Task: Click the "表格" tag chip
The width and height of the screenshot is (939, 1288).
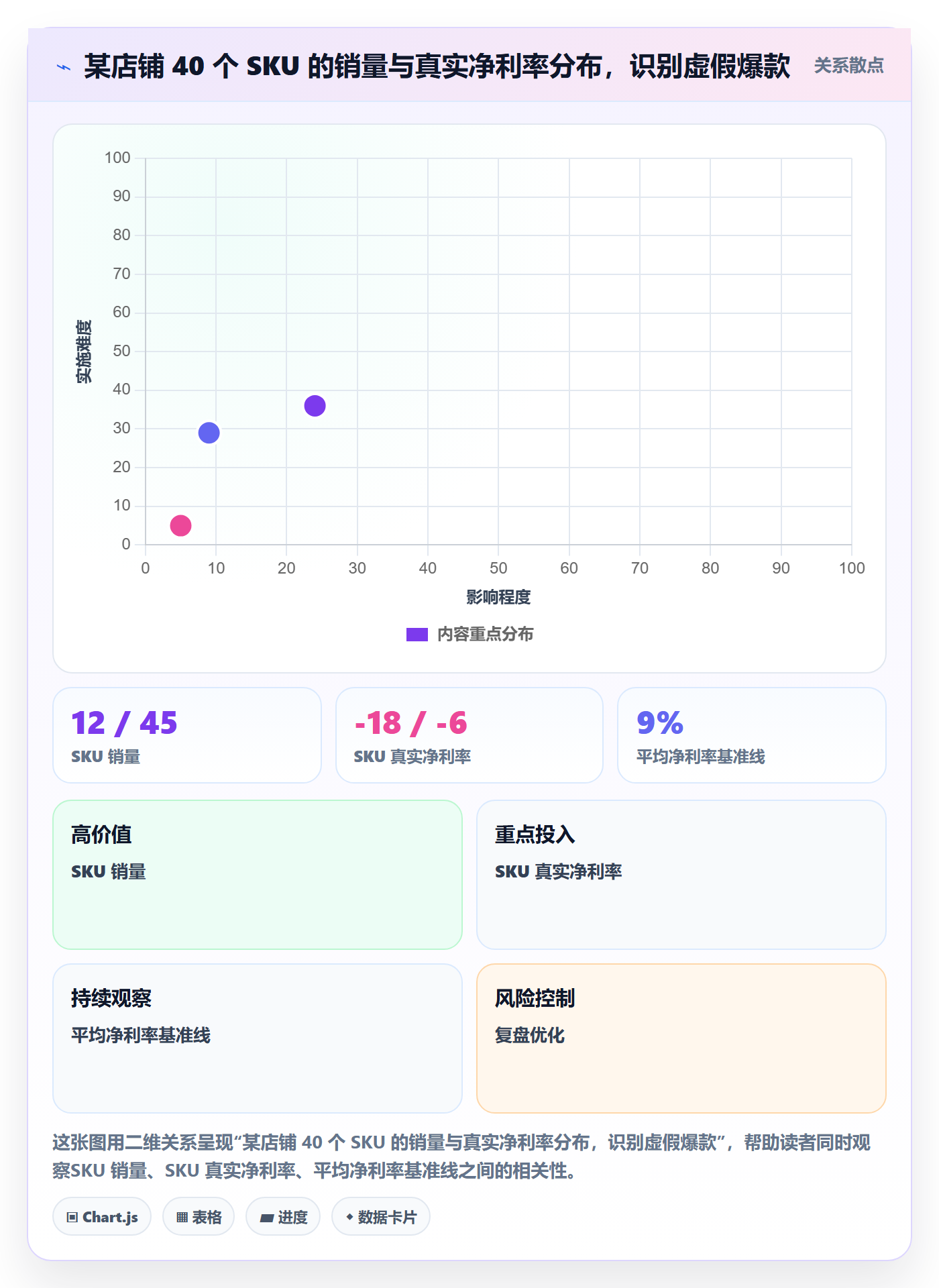Action: [199, 1217]
